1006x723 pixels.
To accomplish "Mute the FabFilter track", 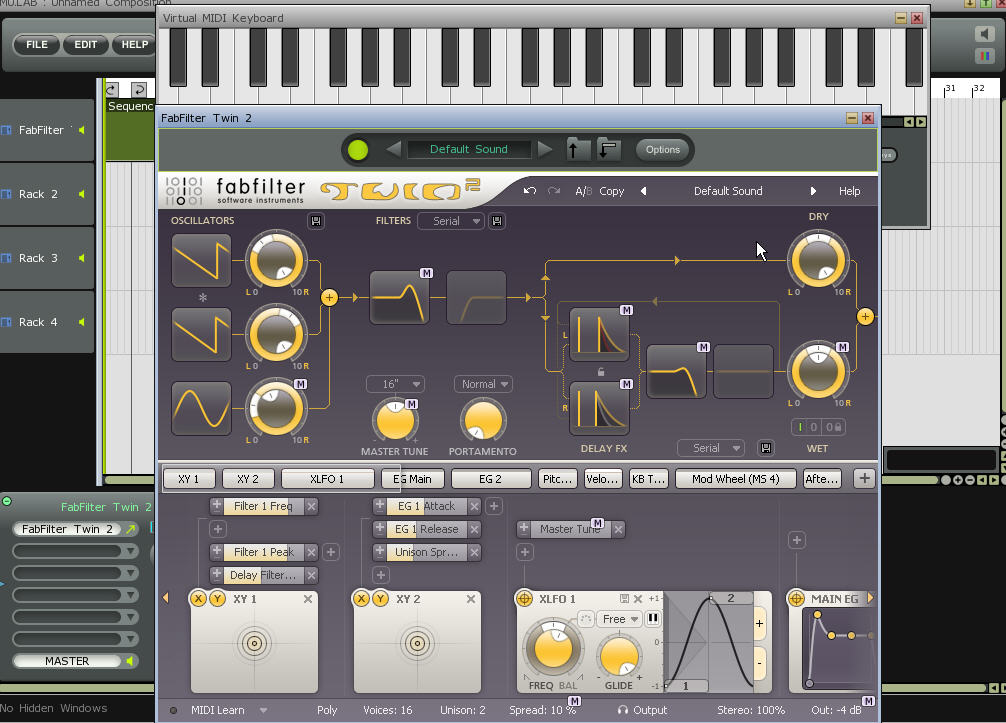I will [81, 130].
